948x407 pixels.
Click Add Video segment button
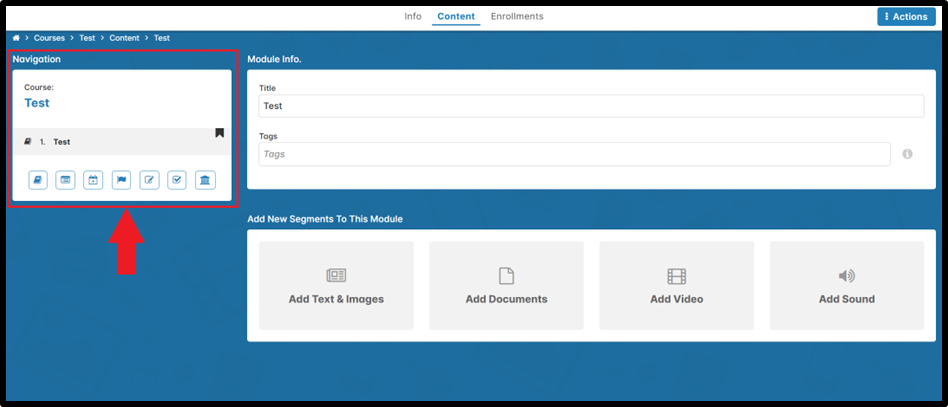676,285
